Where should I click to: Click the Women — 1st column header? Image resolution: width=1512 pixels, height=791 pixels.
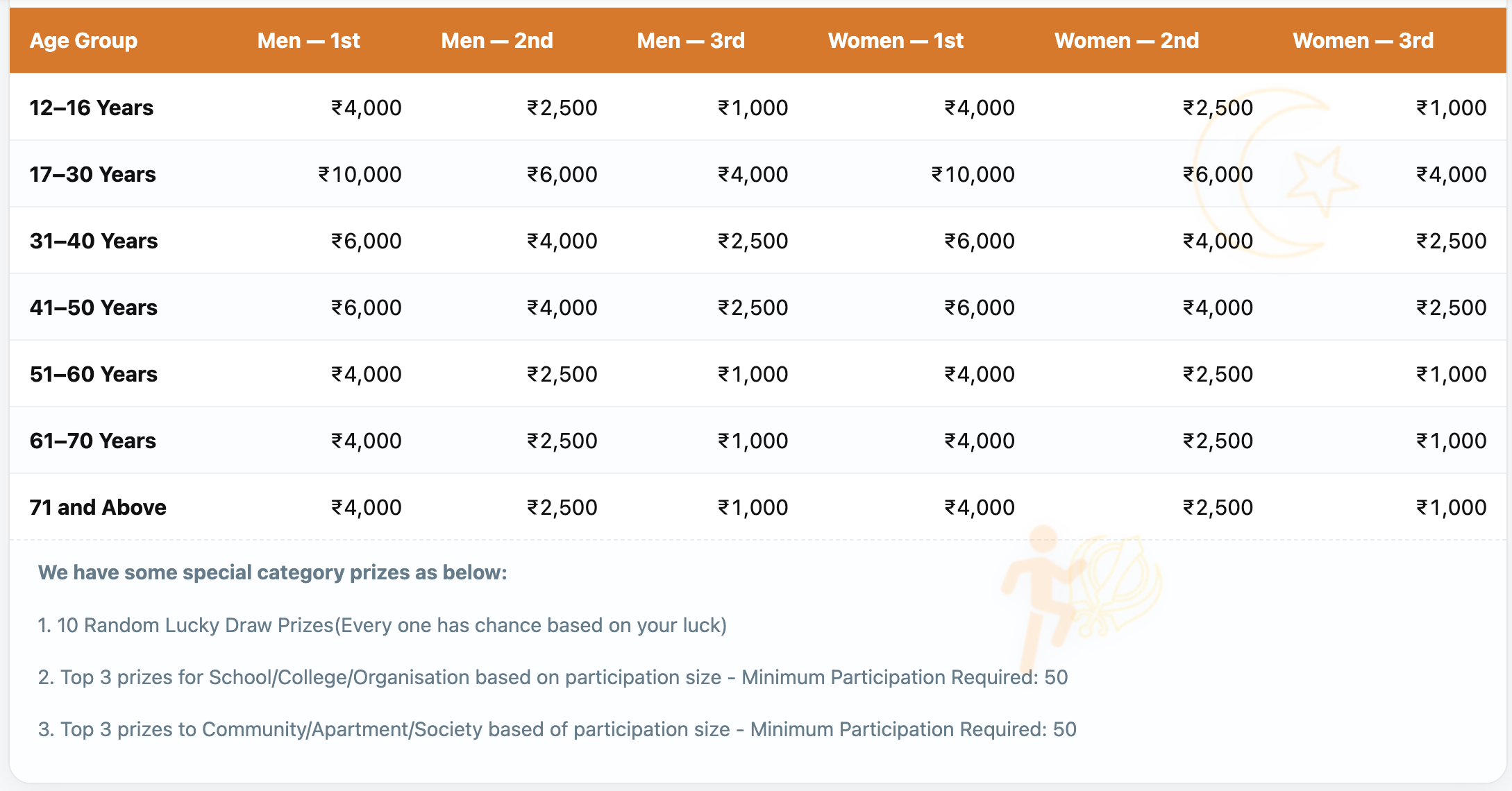tap(896, 41)
